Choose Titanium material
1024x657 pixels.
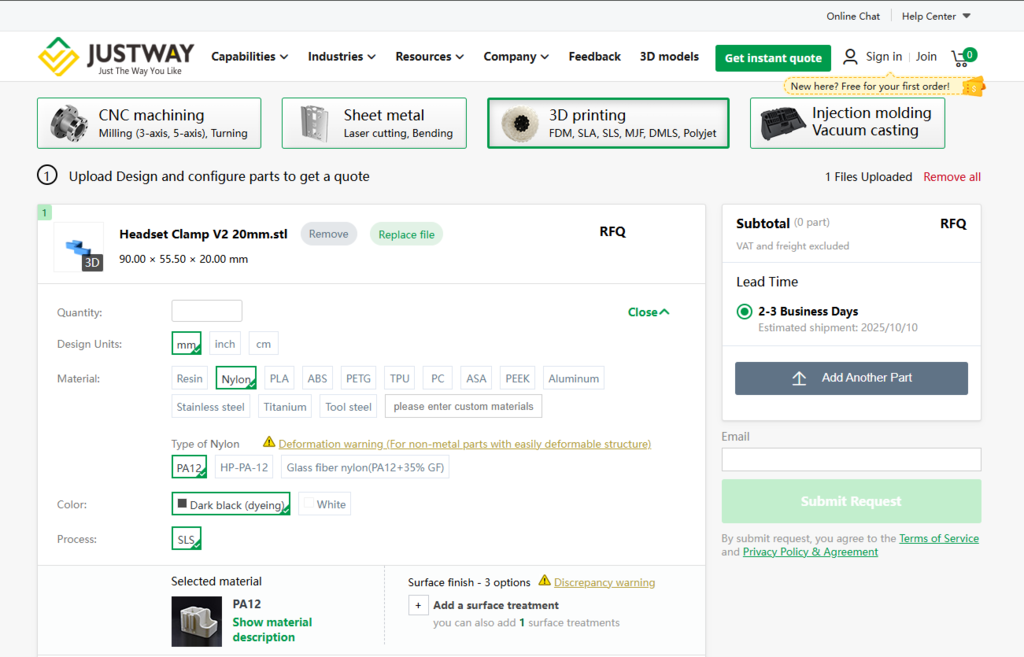285,407
